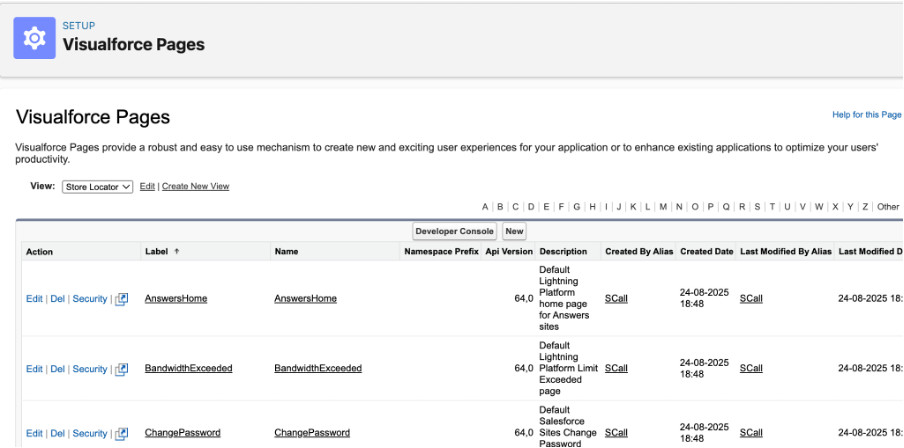Filter pages by letter Z
The width and height of the screenshot is (904, 448).
[x=865, y=206]
